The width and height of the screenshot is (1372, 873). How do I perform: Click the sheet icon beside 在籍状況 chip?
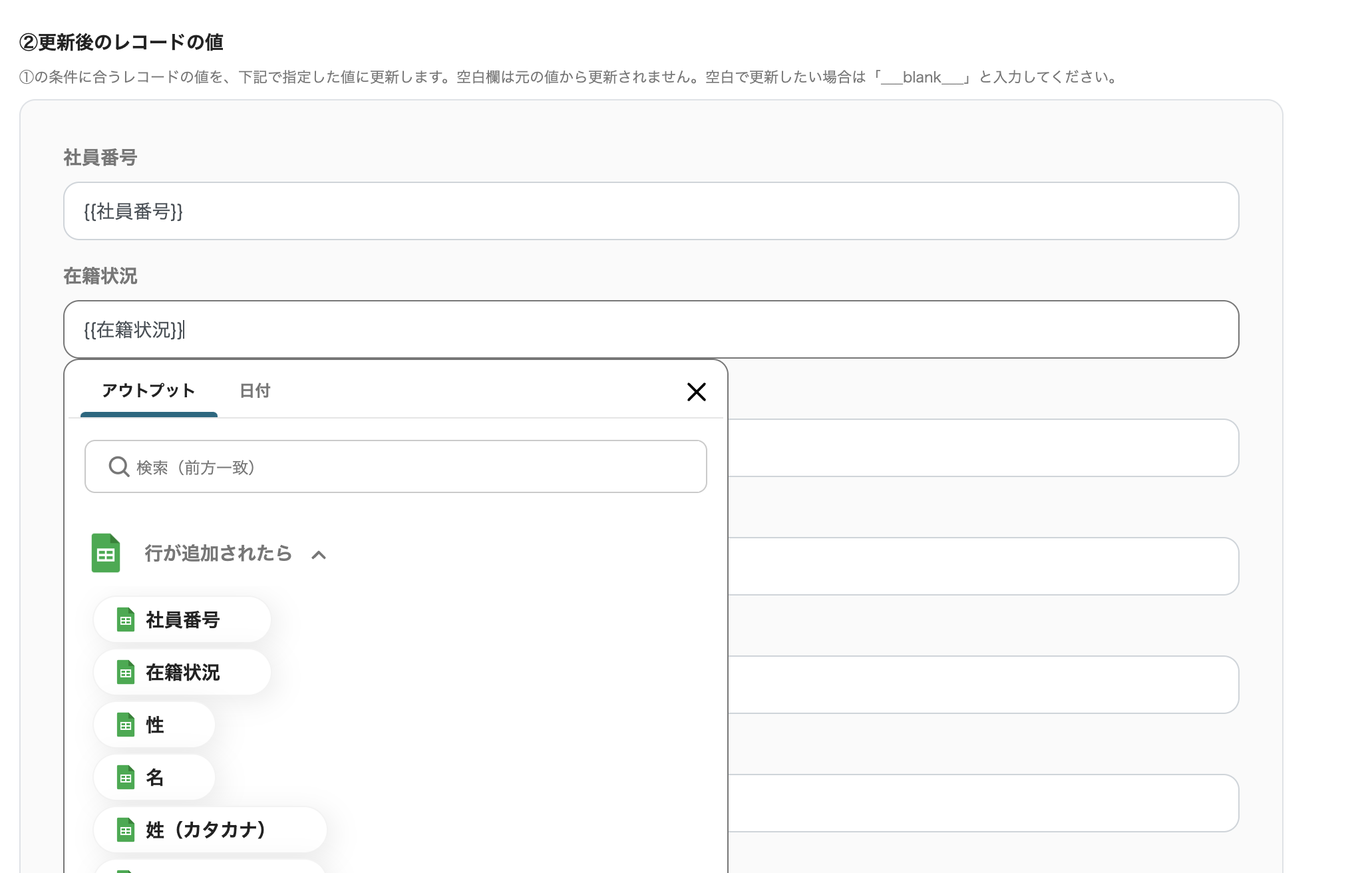(x=126, y=672)
